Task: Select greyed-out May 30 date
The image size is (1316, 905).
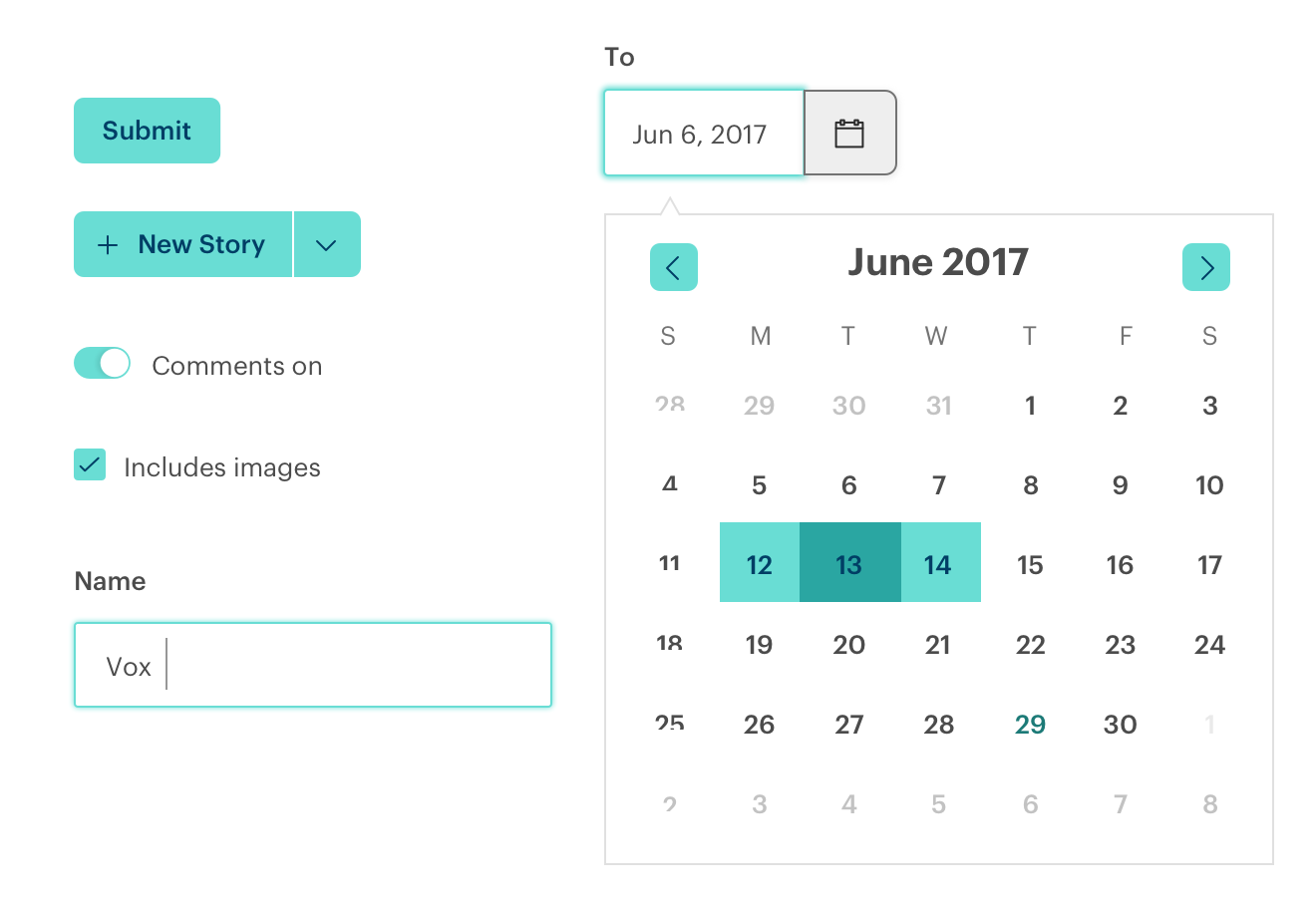Action: [849, 406]
